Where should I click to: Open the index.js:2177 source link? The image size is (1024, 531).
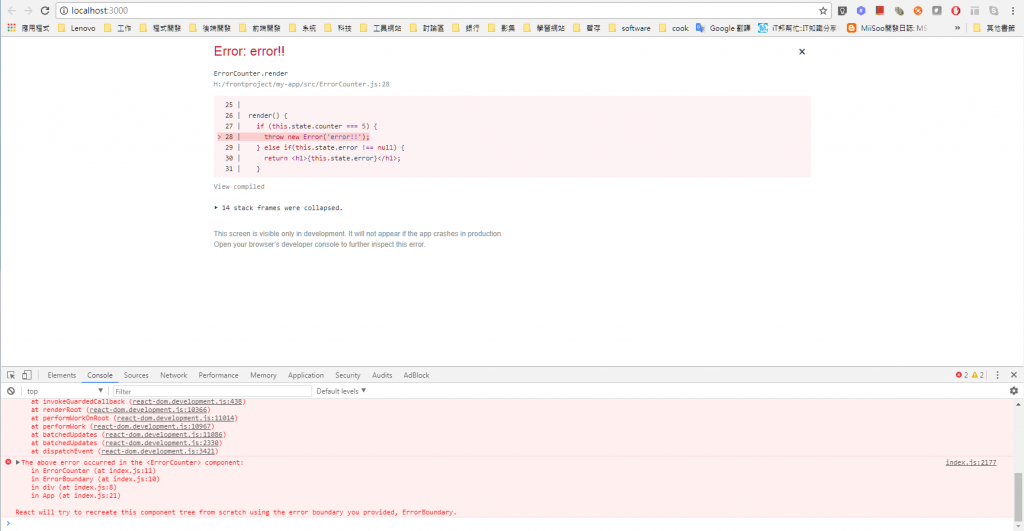click(x=970, y=462)
